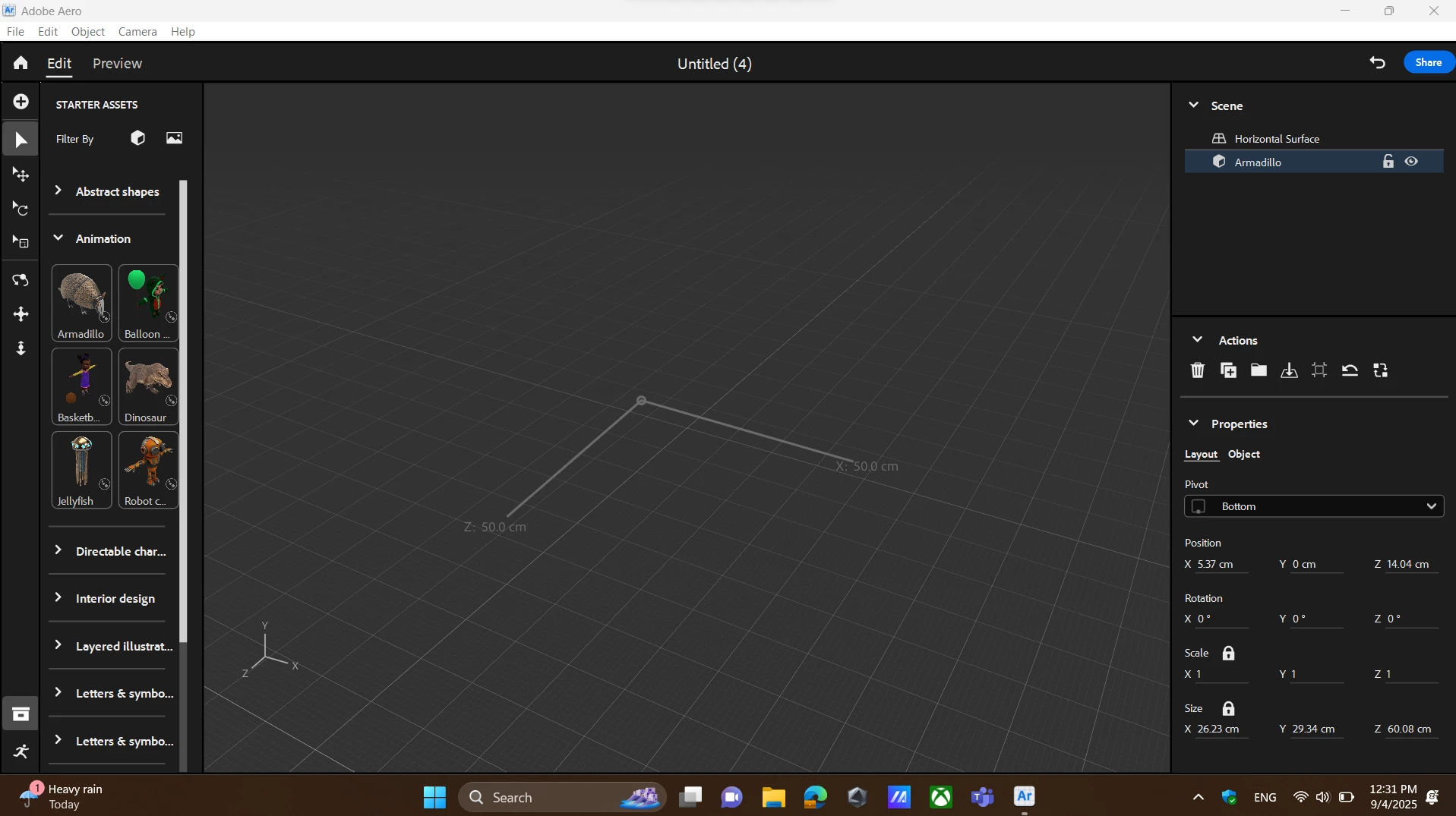The image size is (1456, 816).
Task: Open the Pivot Bottom dropdown
Action: coord(1313,506)
